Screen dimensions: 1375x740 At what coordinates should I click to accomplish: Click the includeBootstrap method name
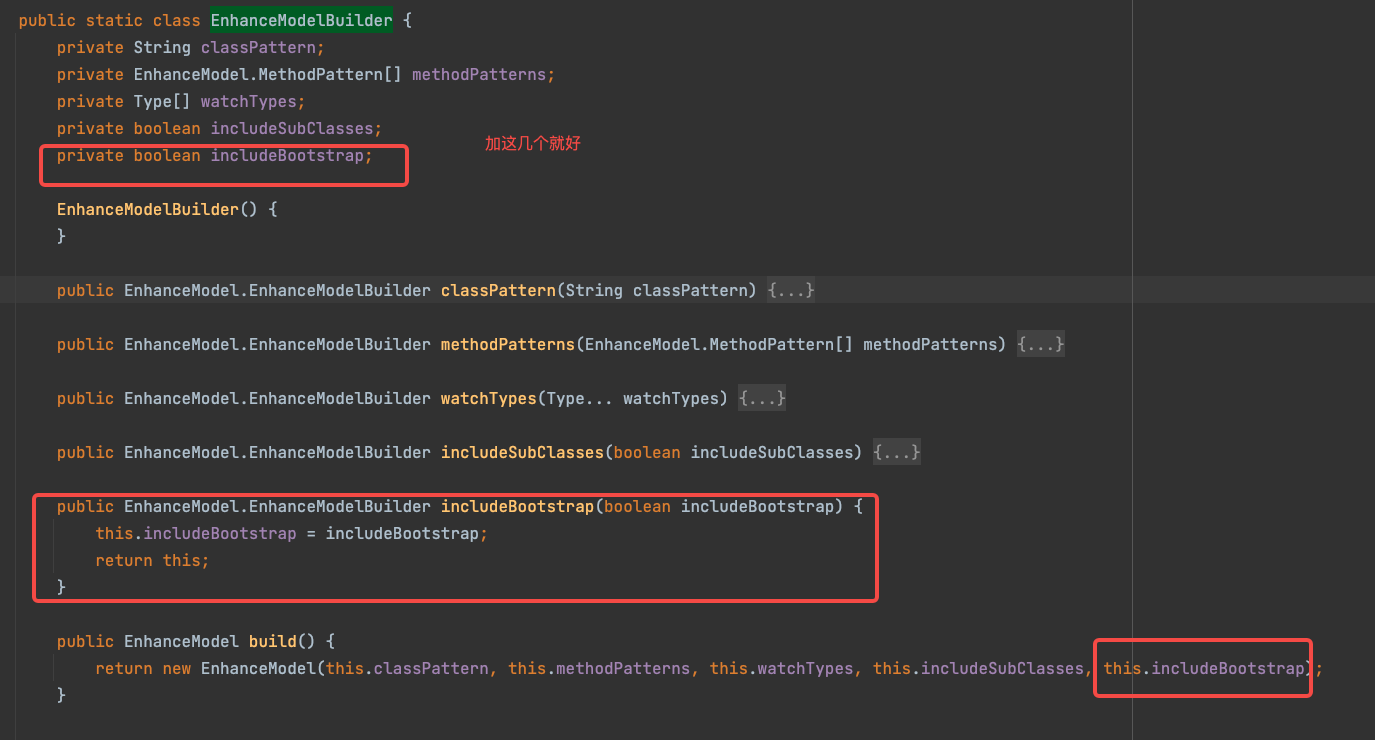(x=516, y=507)
